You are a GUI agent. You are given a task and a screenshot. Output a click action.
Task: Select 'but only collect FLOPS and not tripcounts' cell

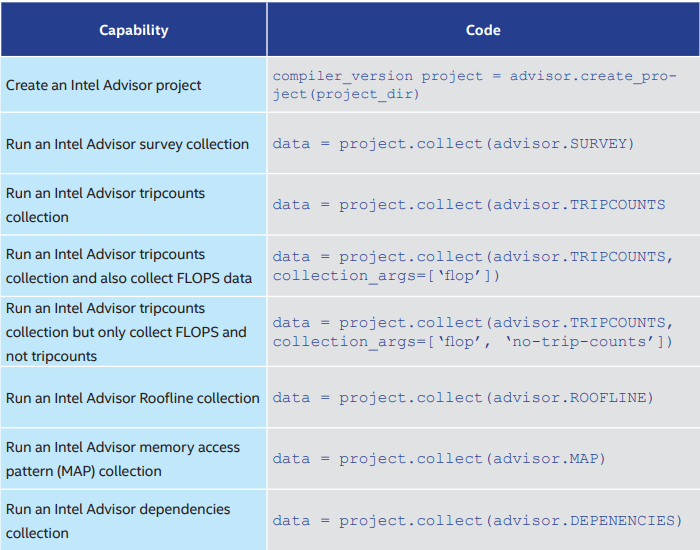tap(133, 332)
